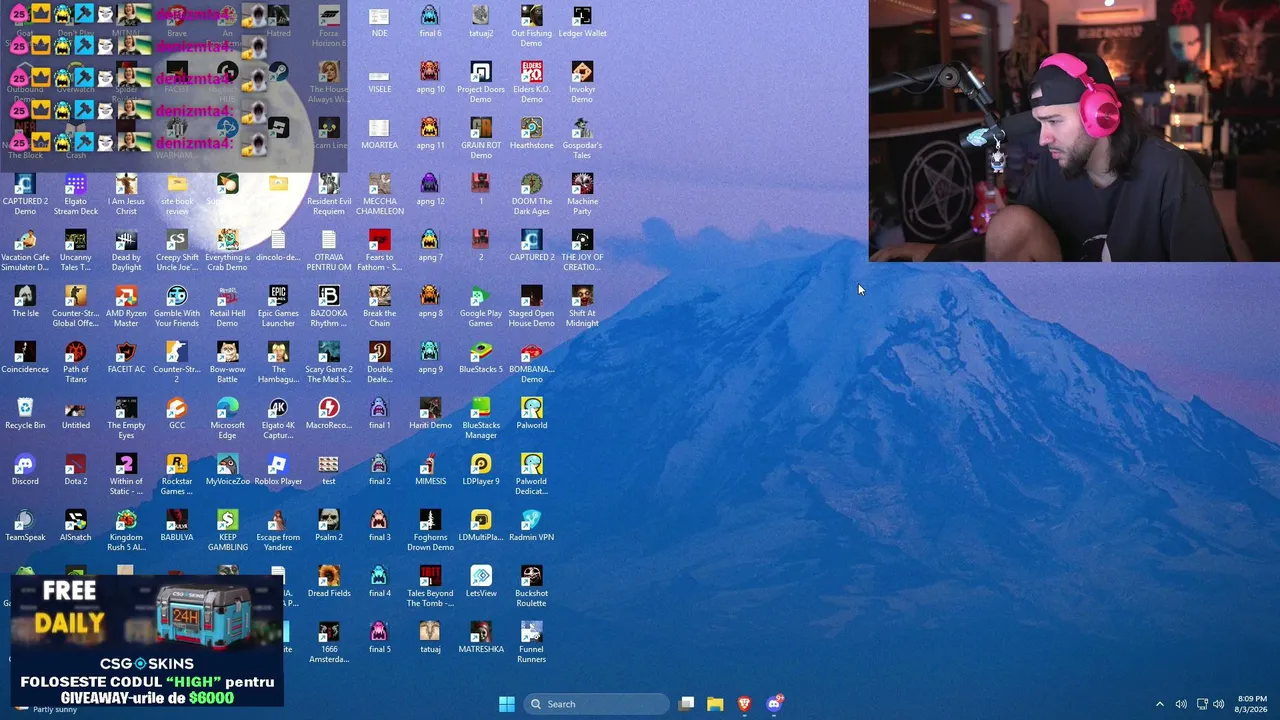1280x720 pixels.
Task: Open the Windows Start menu
Action: point(507,704)
